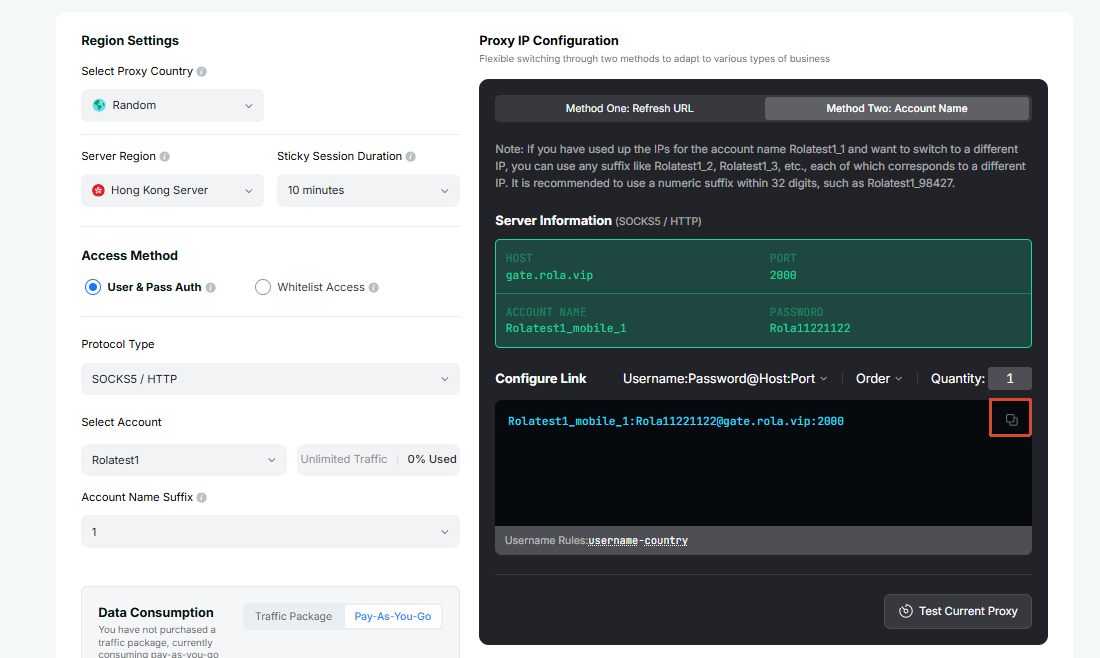This screenshot has width=1100, height=658.
Task: Select User & Pass Auth radio button
Action: coord(93,287)
